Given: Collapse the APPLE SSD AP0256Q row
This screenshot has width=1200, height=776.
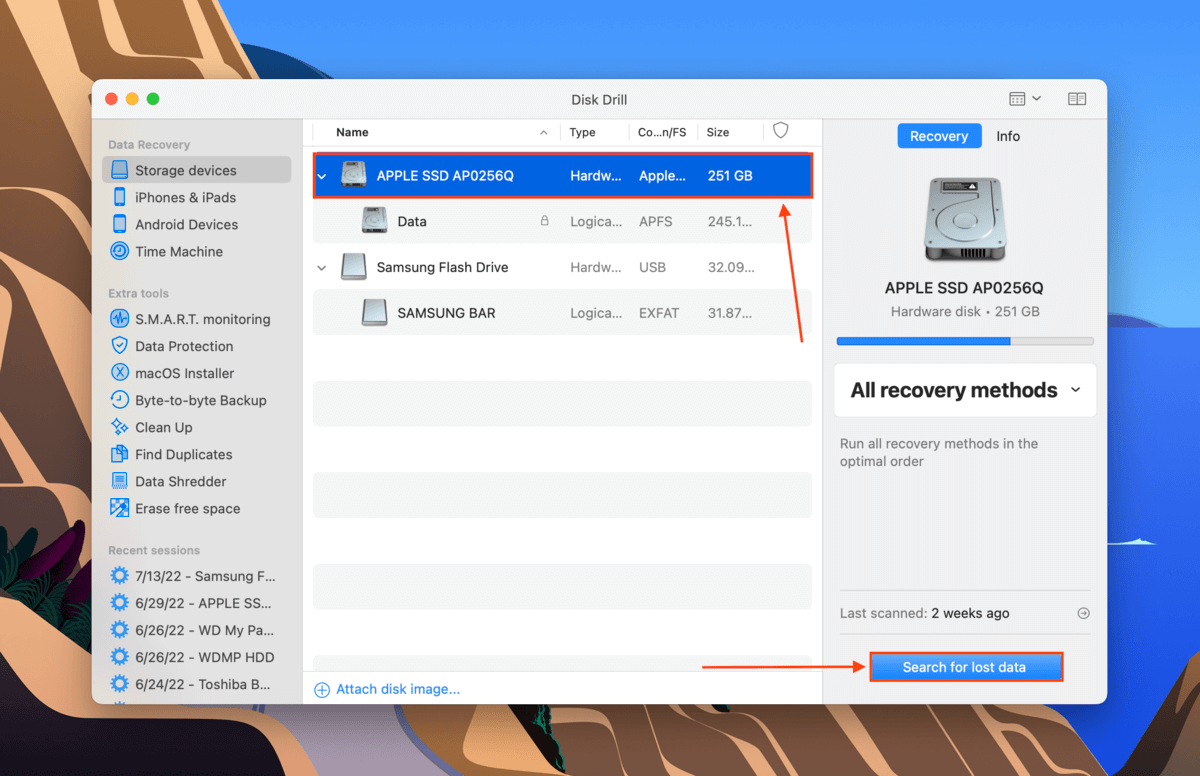Looking at the screenshot, I should click(322, 176).
